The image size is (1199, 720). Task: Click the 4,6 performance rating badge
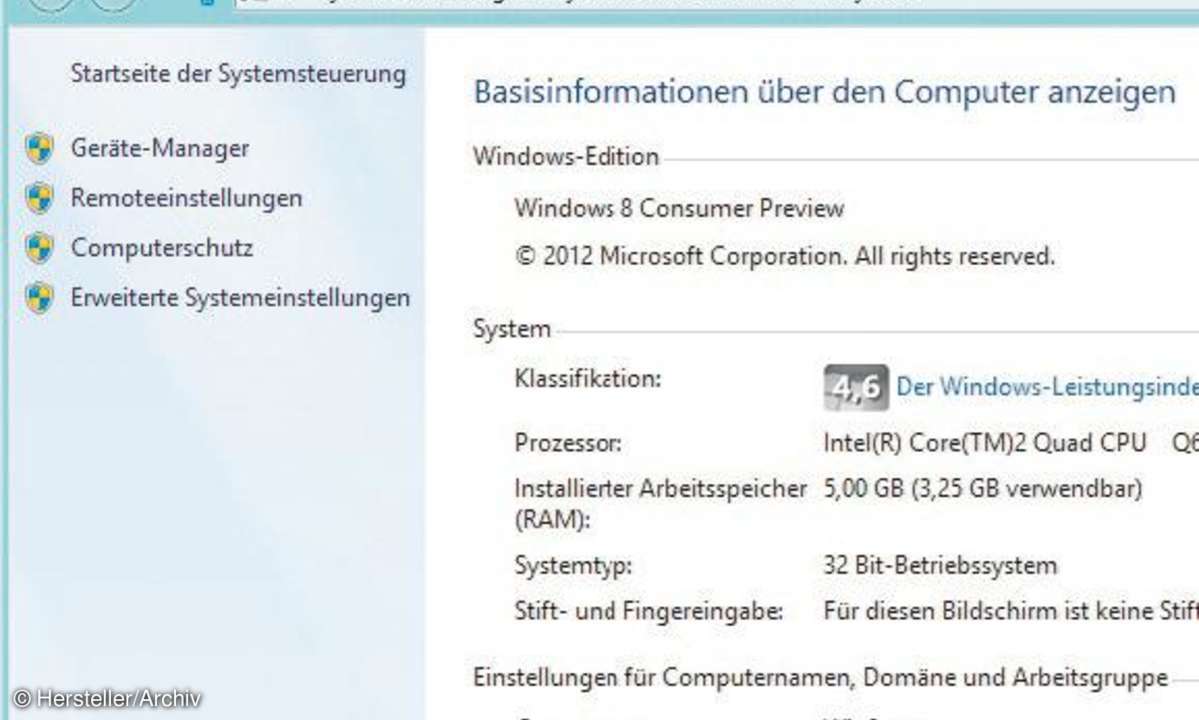[856, 388]
